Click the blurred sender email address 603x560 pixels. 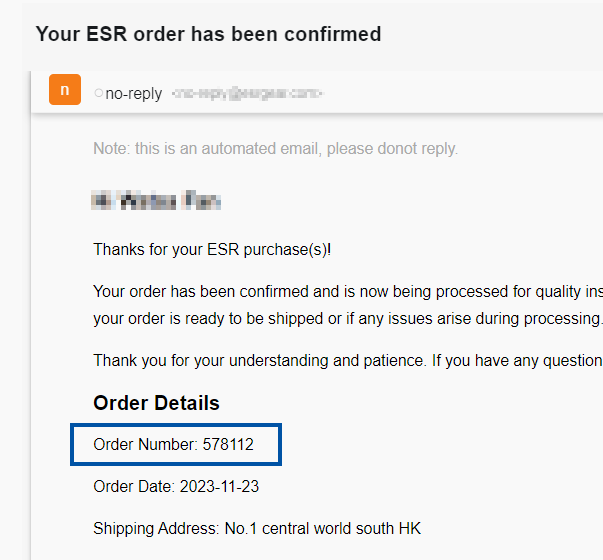pos(247,93)
